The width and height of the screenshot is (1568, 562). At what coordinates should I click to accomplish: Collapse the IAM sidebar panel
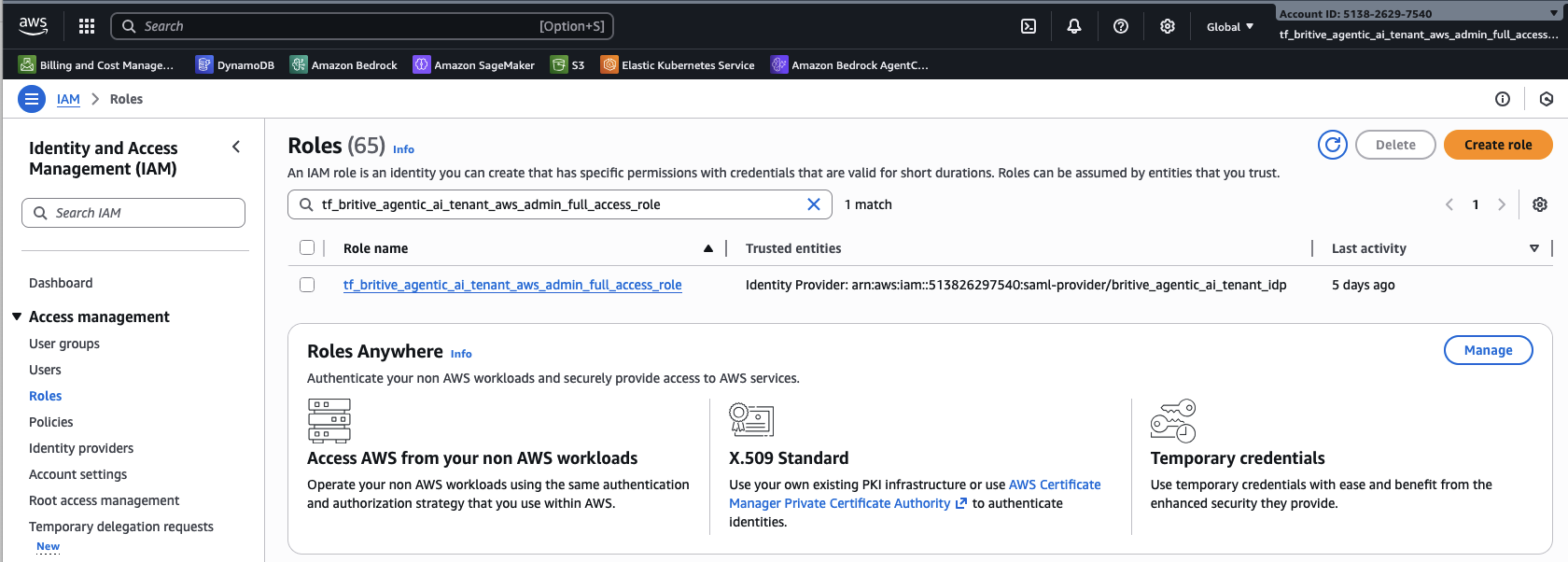236,147
